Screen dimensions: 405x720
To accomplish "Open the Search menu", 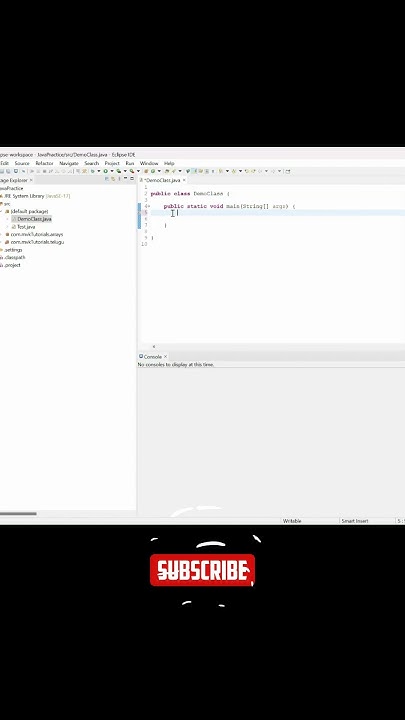I will pos(91,163).
